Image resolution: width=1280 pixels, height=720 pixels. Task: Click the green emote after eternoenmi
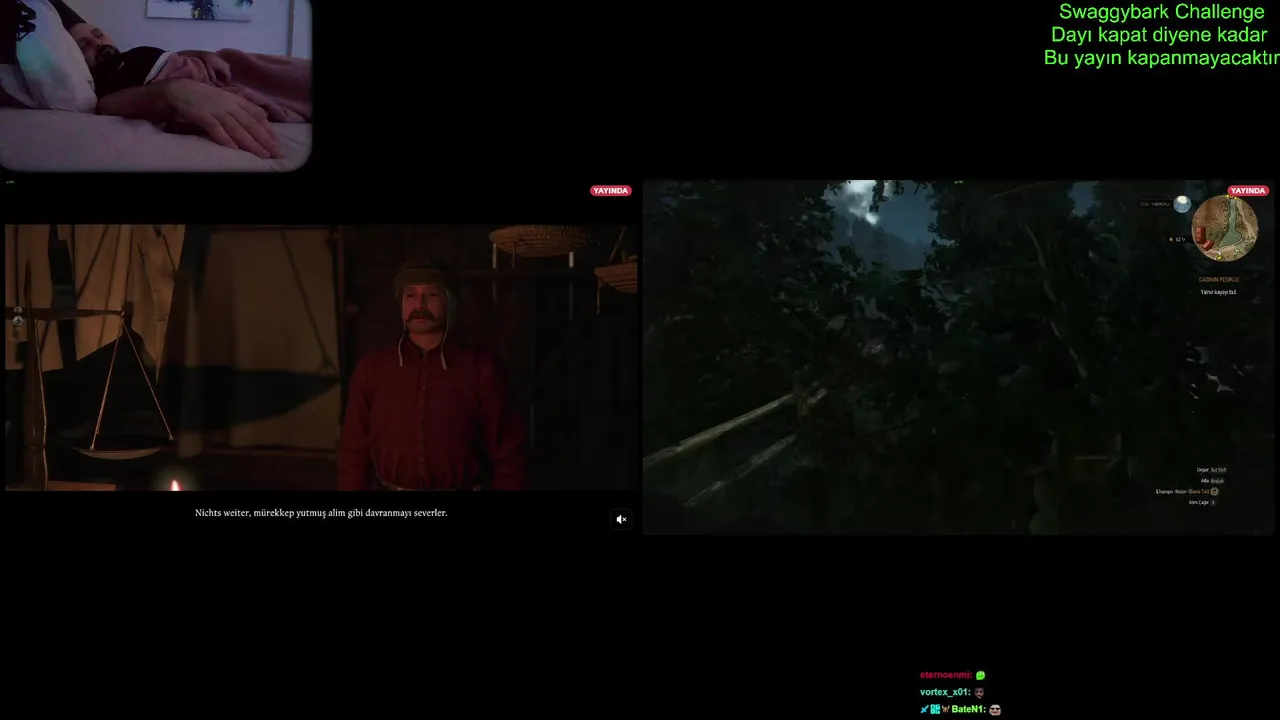(980, 675)
